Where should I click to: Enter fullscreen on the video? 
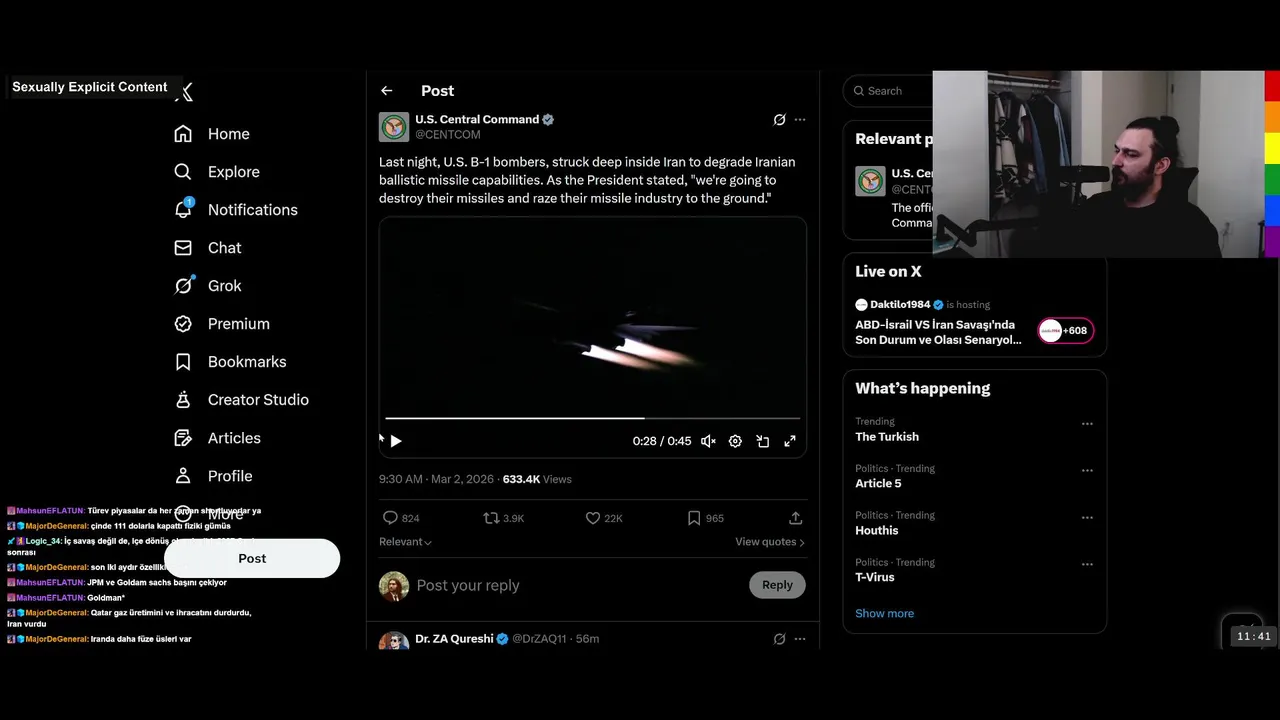[x=790, y=441]
